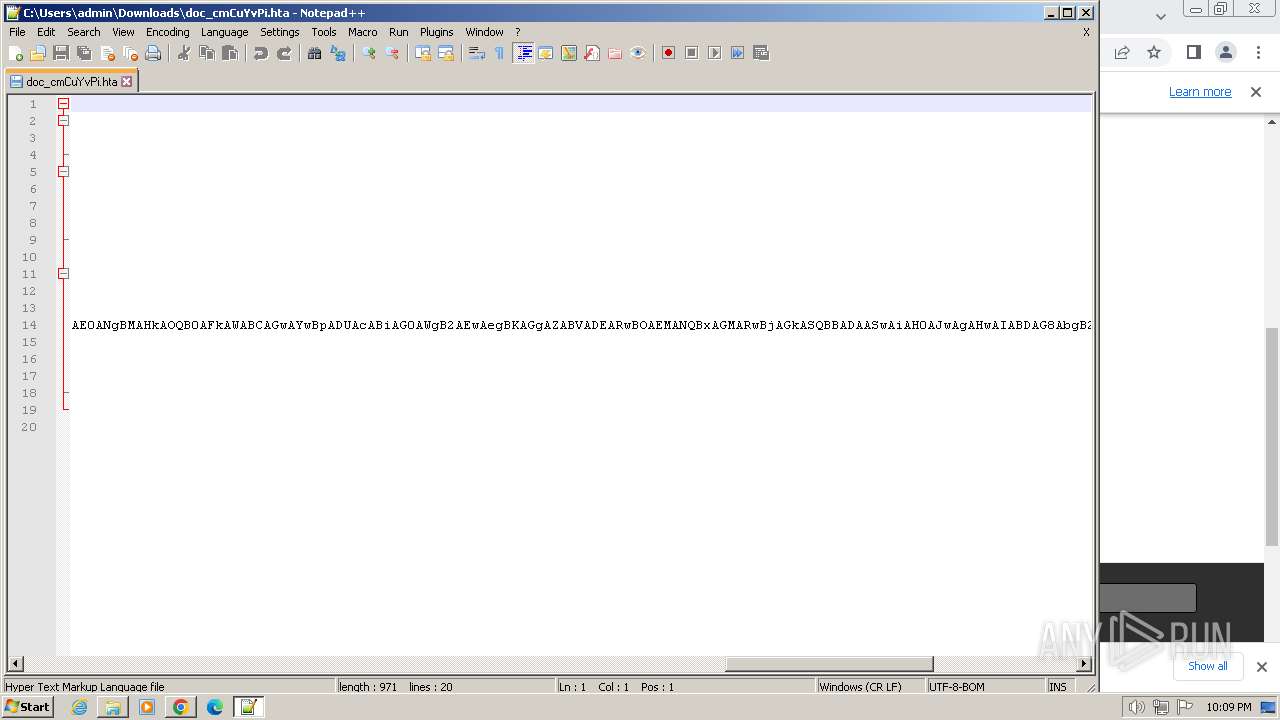The image size is (1280, 720).
Task: Cut selection with the scissors icon
Action: coord(184,53)
